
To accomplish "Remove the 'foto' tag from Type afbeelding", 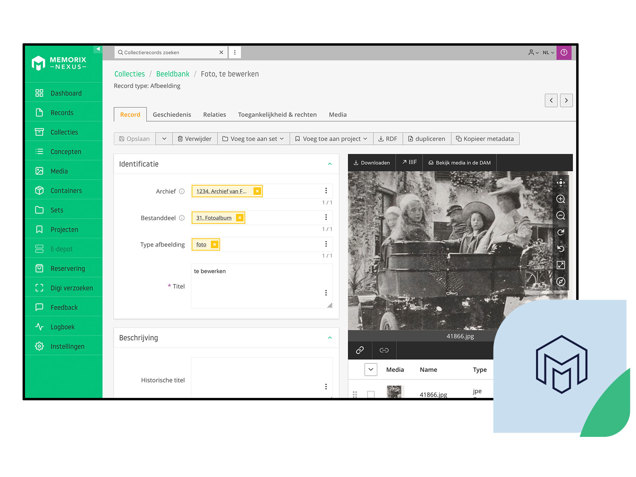I will [214, 244].
